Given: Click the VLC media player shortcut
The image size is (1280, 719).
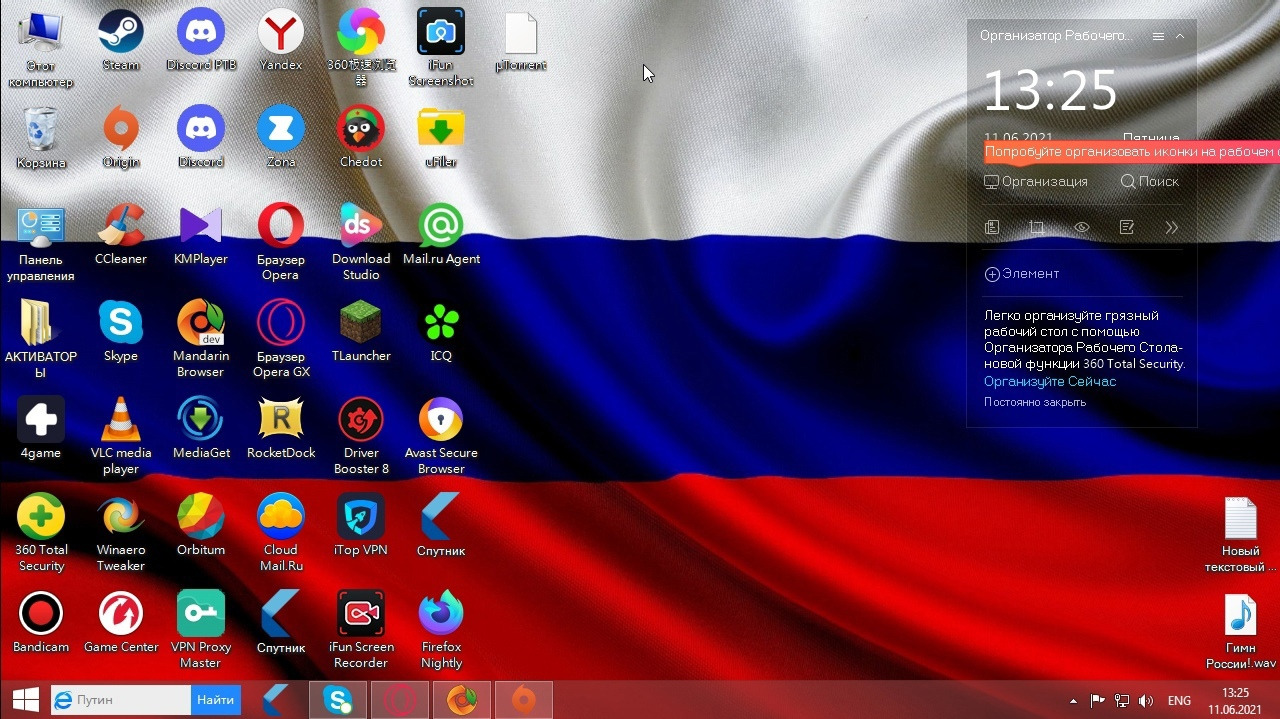Looking at the screenshot, I should (121, 436).
